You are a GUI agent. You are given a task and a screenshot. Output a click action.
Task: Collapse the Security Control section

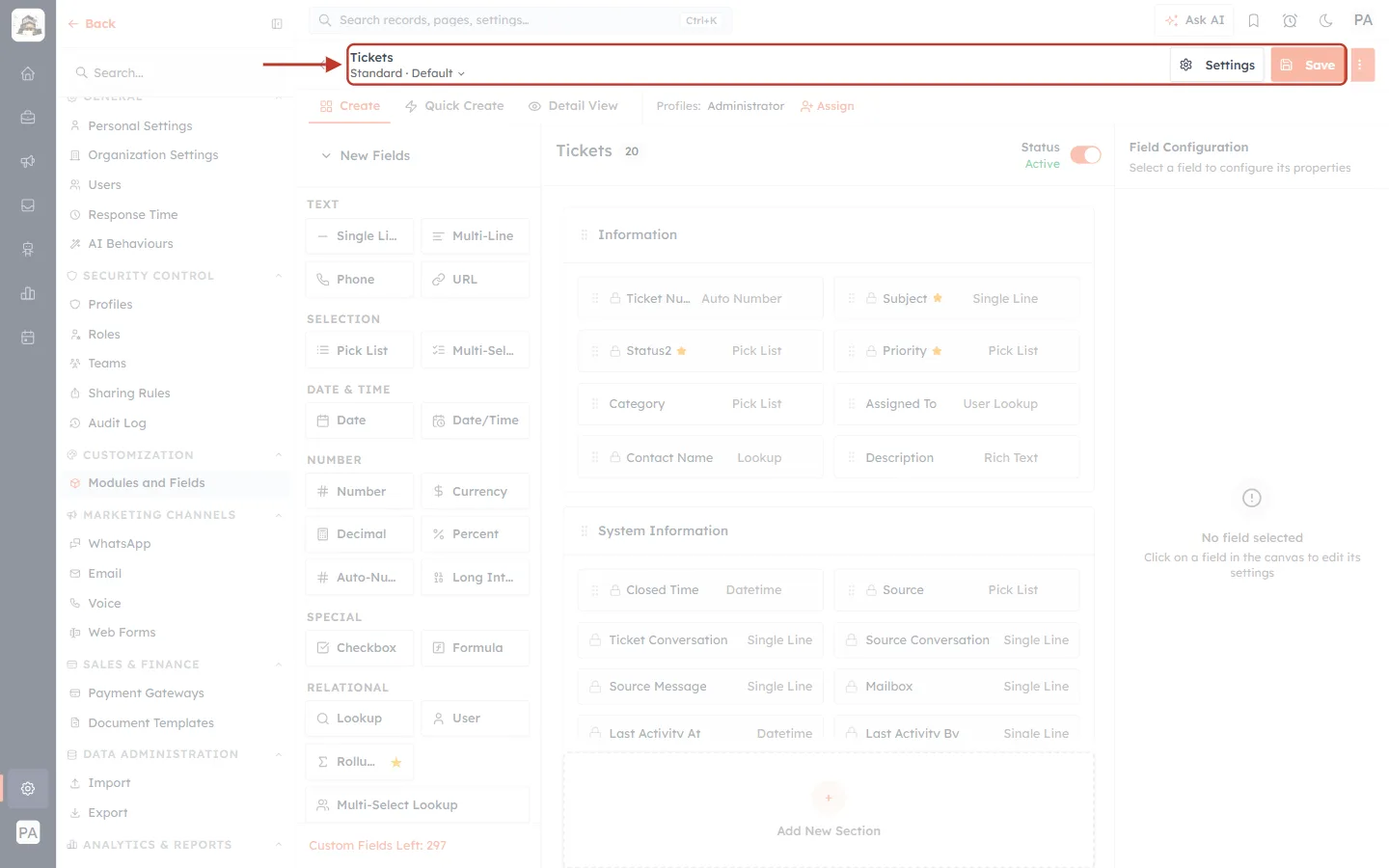(279, 276)
